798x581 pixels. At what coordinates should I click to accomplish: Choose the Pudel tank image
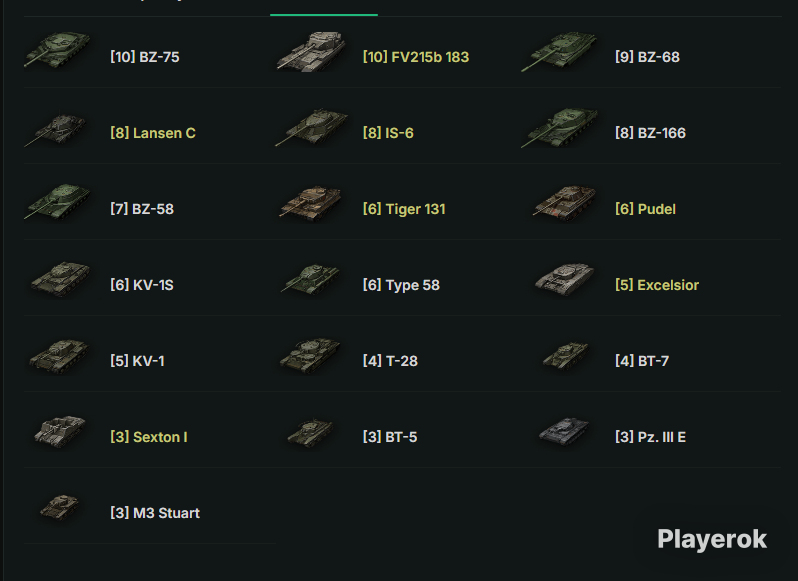[564, 202]
